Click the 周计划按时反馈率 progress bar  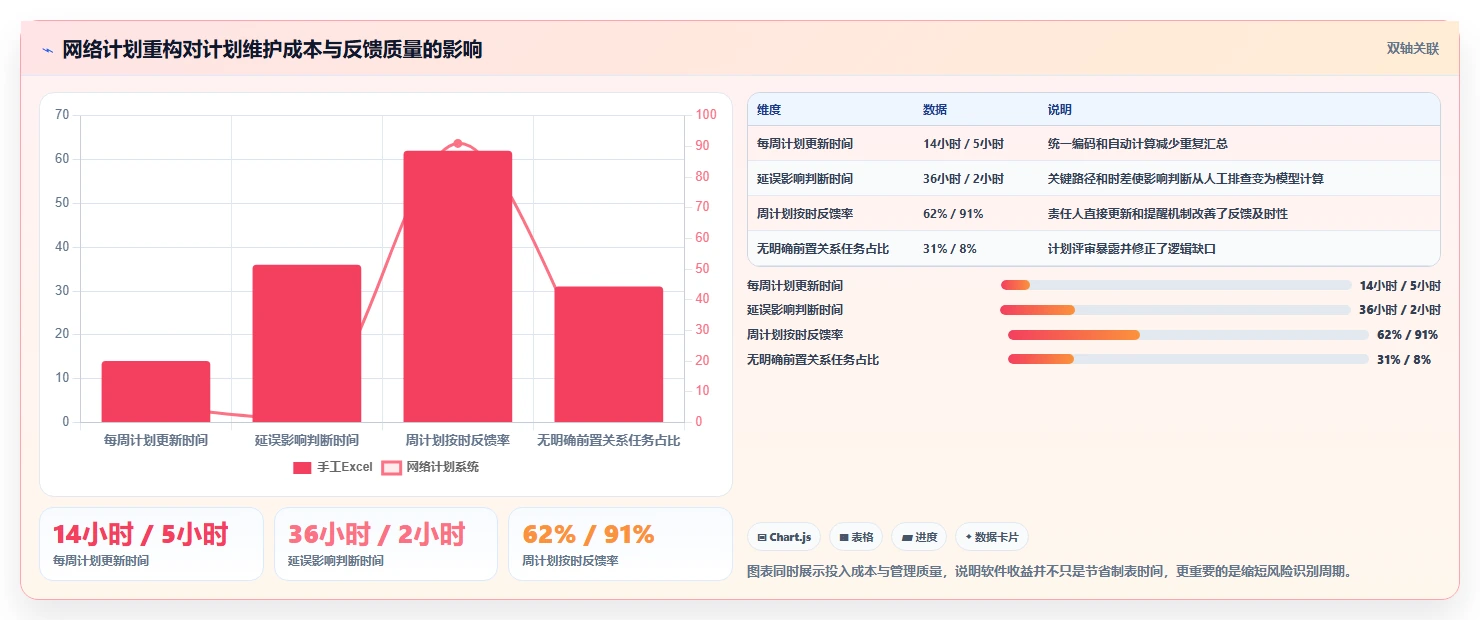(x=1188, y=335)
